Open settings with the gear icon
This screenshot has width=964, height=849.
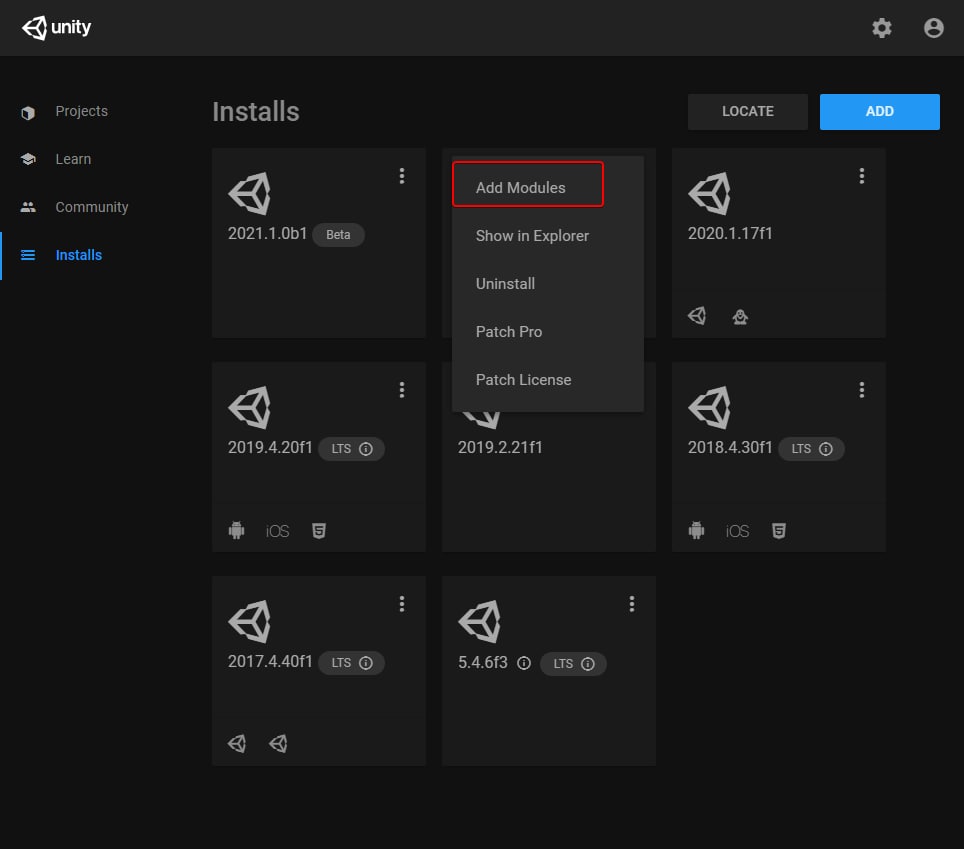pos(882,28)
